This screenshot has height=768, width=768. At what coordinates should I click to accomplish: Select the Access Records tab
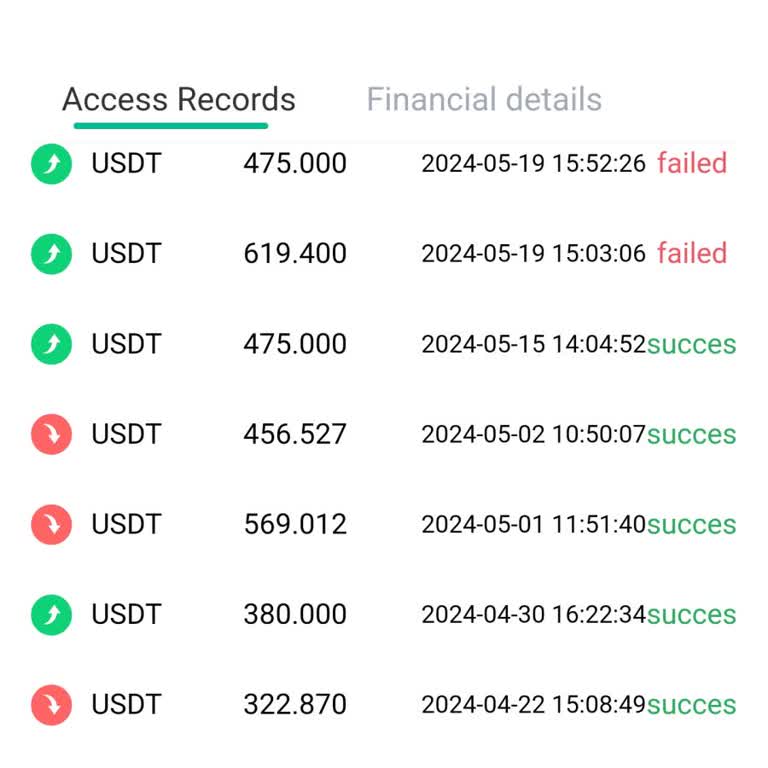[x=178, y=100]
